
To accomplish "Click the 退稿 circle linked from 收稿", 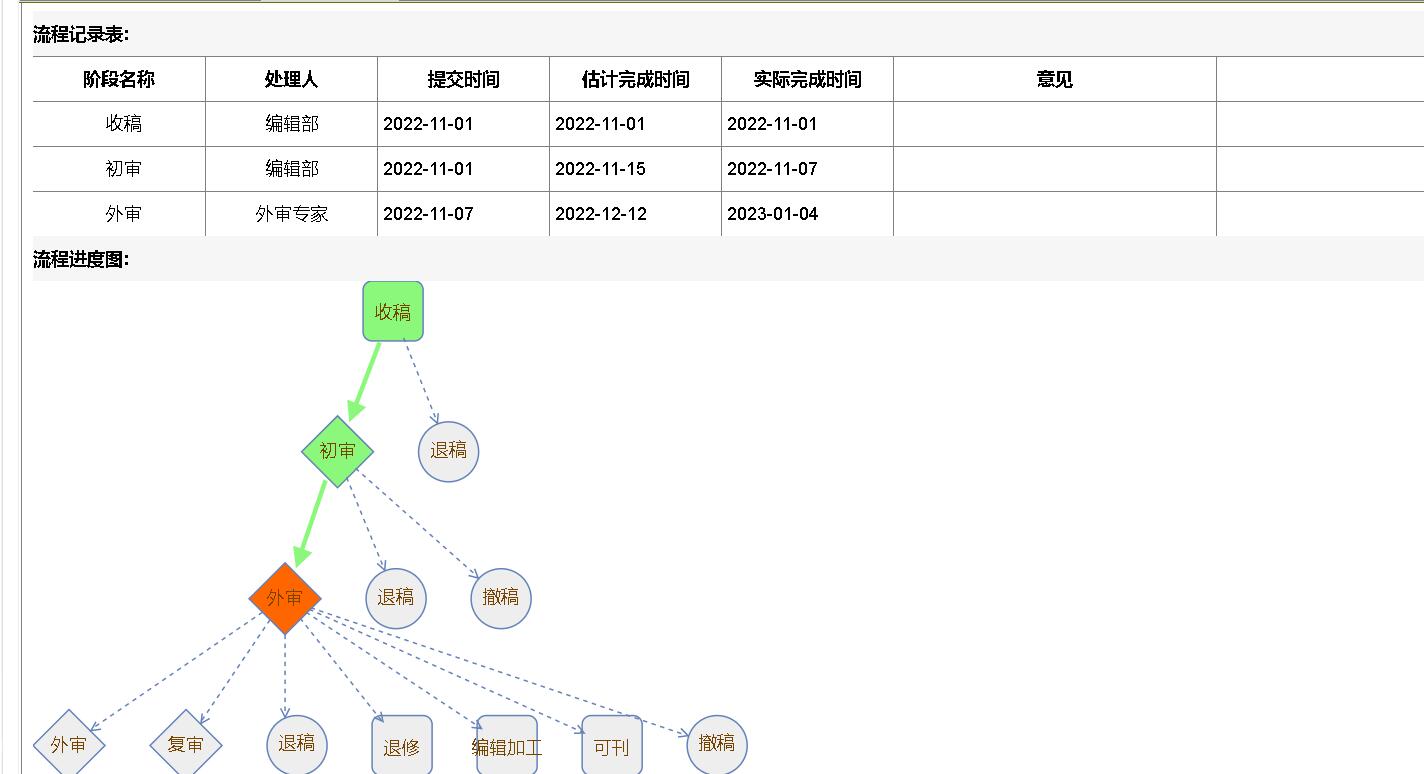I will tap(449, 451).
